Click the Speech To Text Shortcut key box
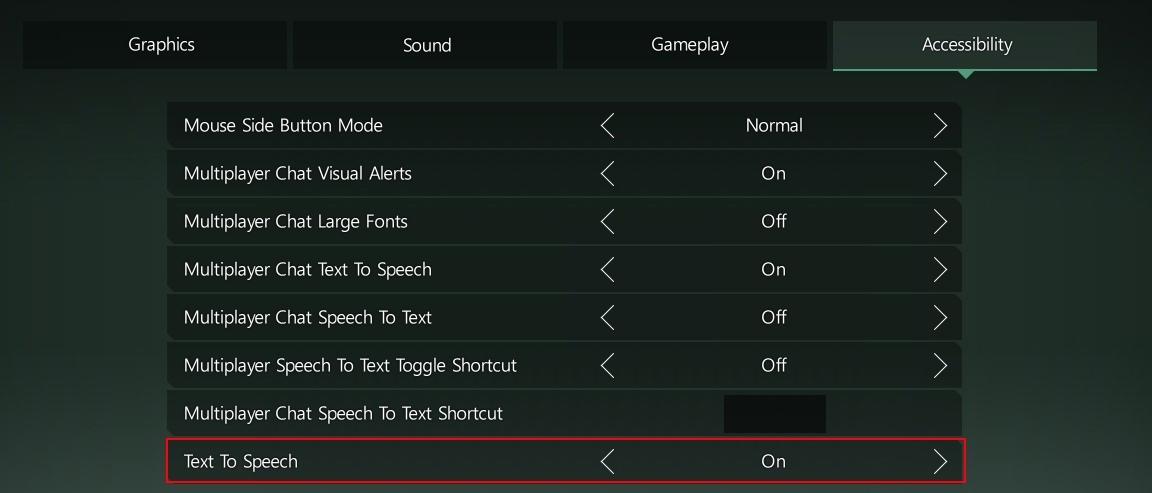 coord(774,414)
